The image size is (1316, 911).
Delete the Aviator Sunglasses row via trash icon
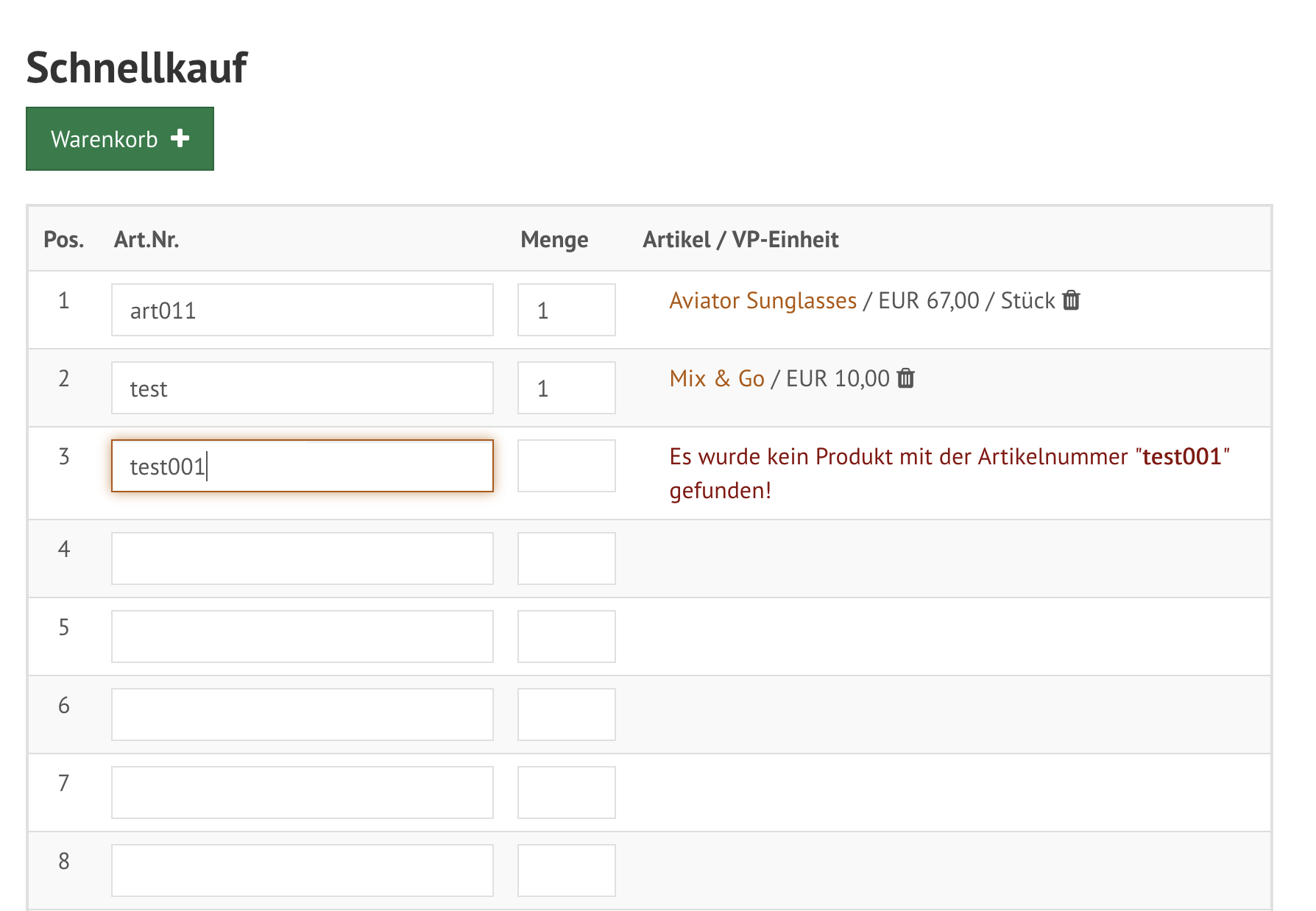pos(1072,300)
